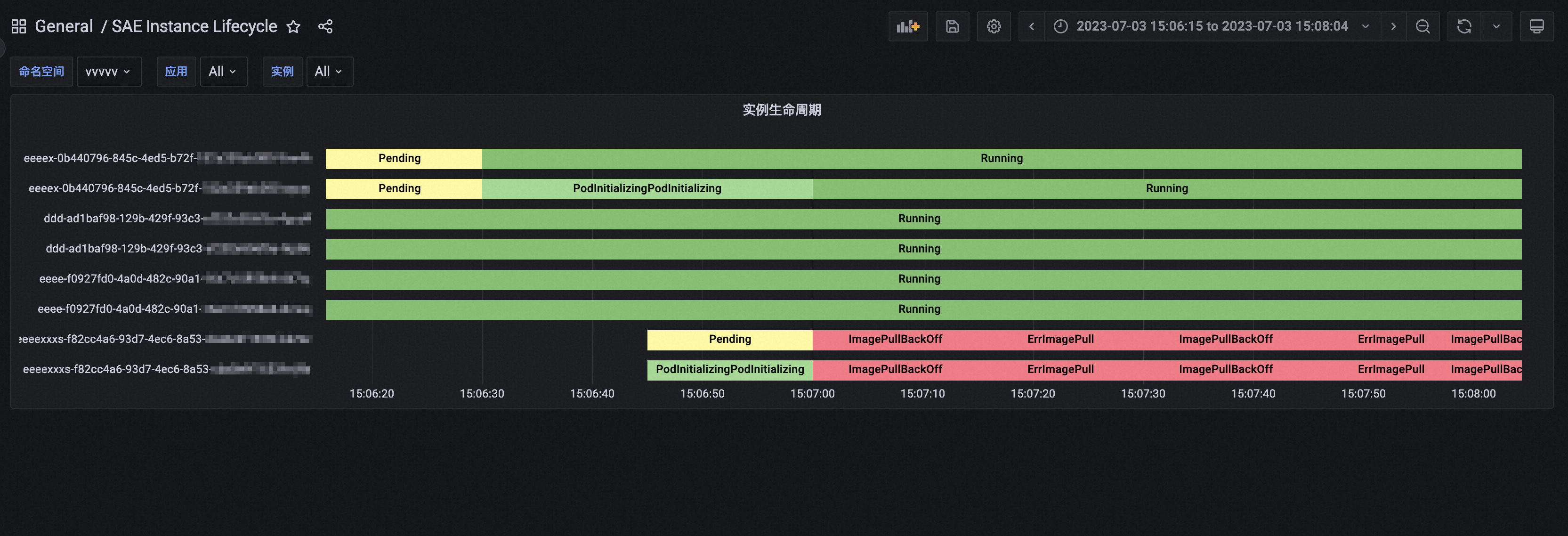
Task: Click the PodInitializing segment in the second row
Action: click(x=647, y=189)
